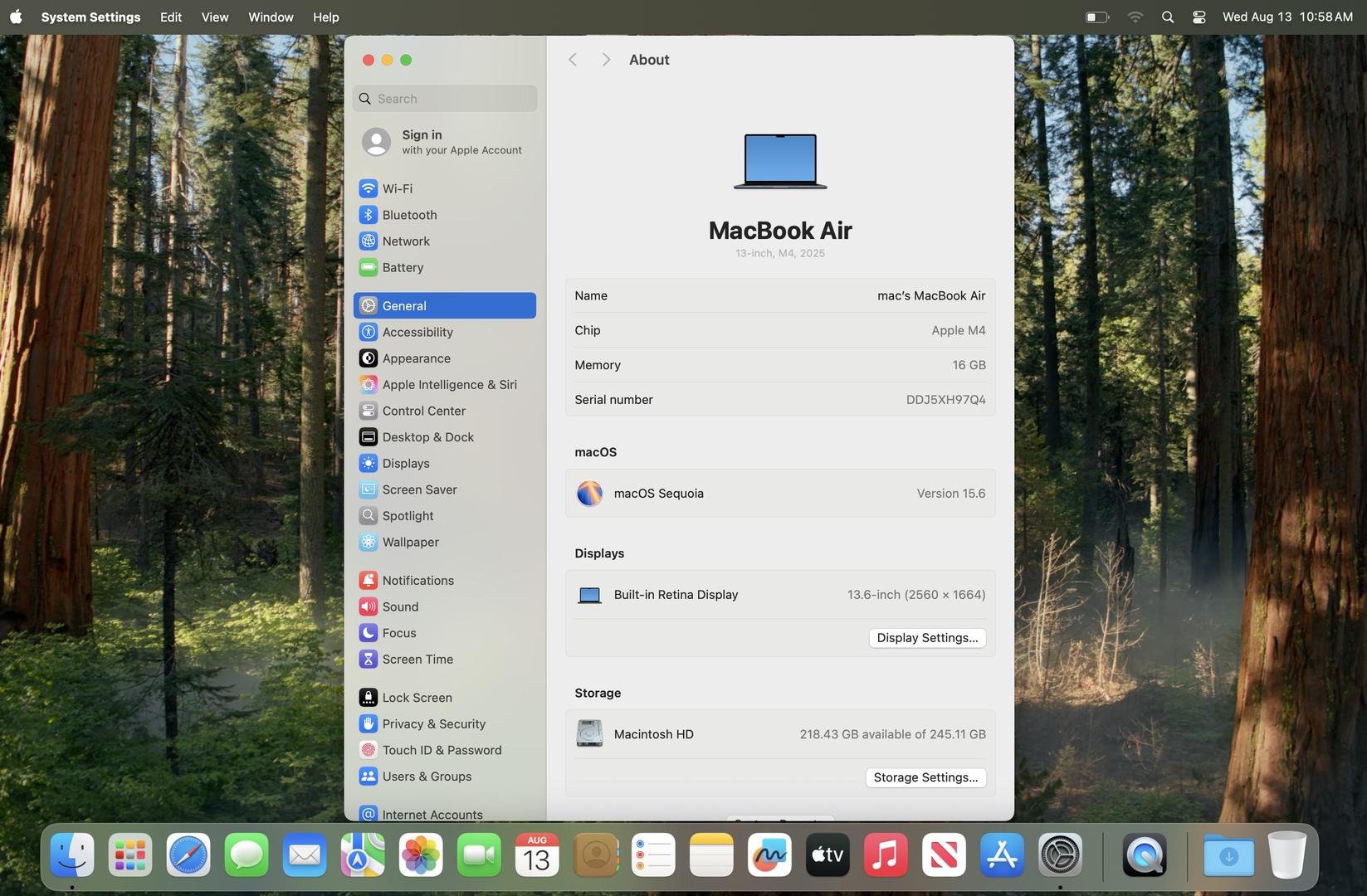Screen dimensions: 1367x896
Task: Click Storage Settings... button
Action: (925, 777)
